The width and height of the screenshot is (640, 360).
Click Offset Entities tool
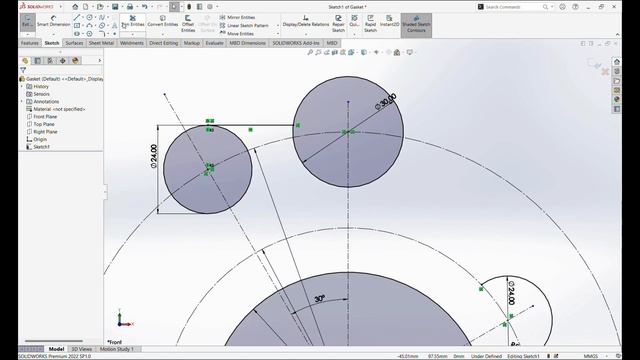click(x=188, y=23)
